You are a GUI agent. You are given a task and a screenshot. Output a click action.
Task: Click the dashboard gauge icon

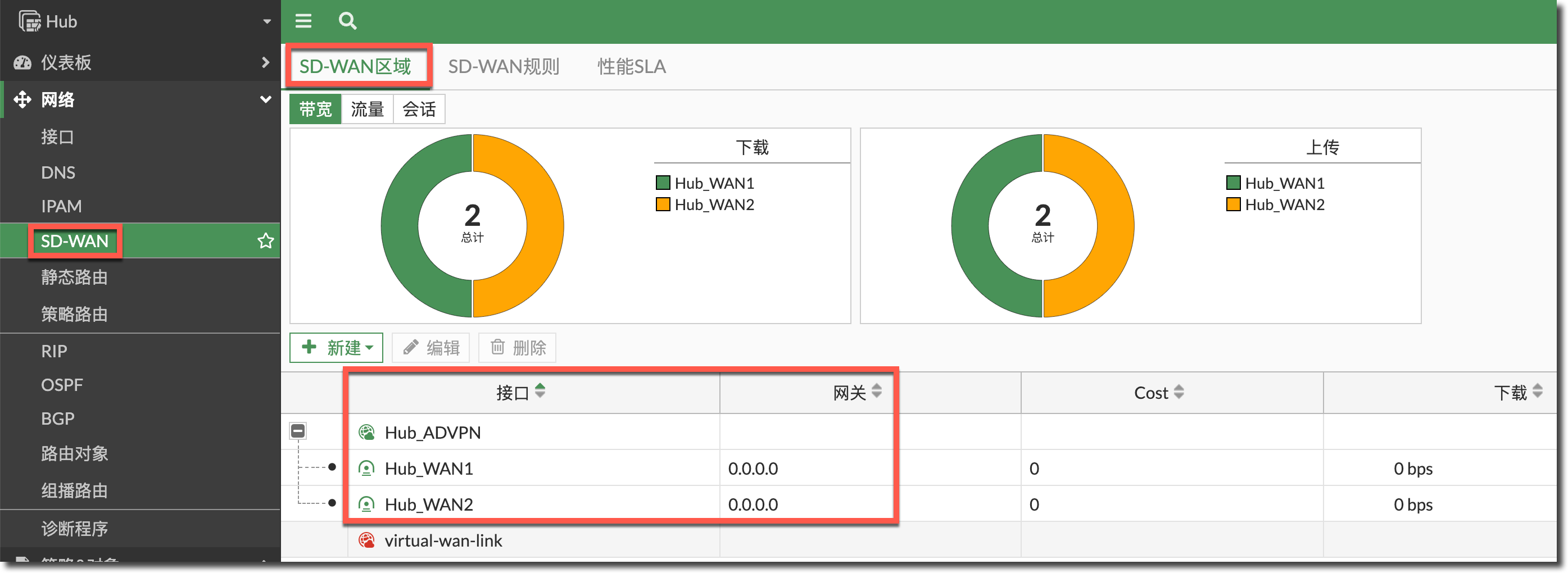coord(22,63)
